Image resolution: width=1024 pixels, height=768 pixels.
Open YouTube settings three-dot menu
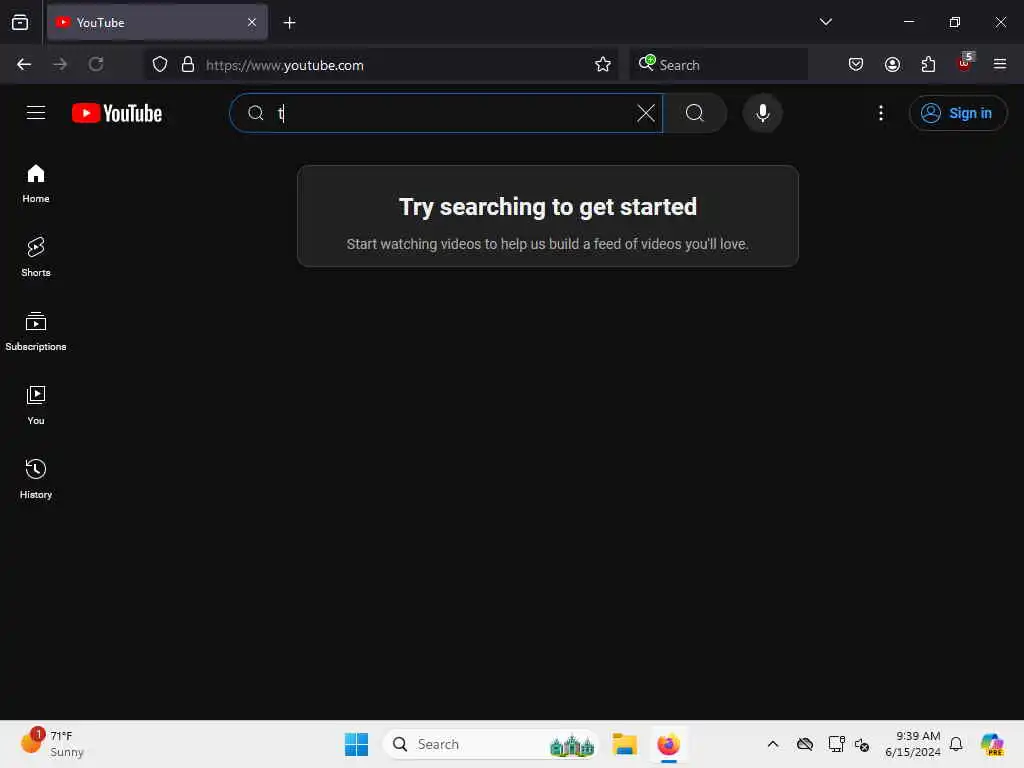880,113
